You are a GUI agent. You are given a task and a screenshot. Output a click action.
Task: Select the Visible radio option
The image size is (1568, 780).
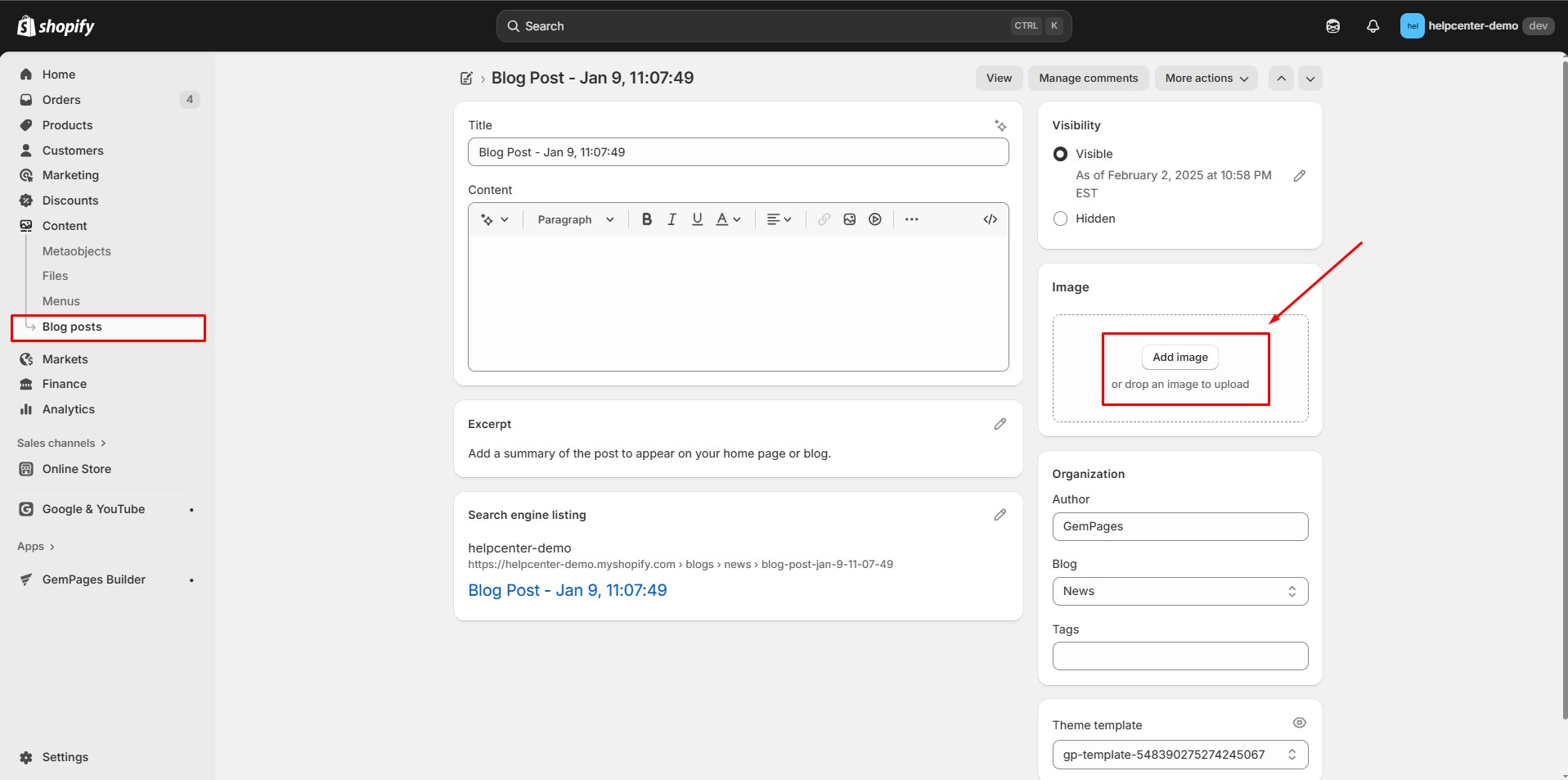[x=1060, y=154]
